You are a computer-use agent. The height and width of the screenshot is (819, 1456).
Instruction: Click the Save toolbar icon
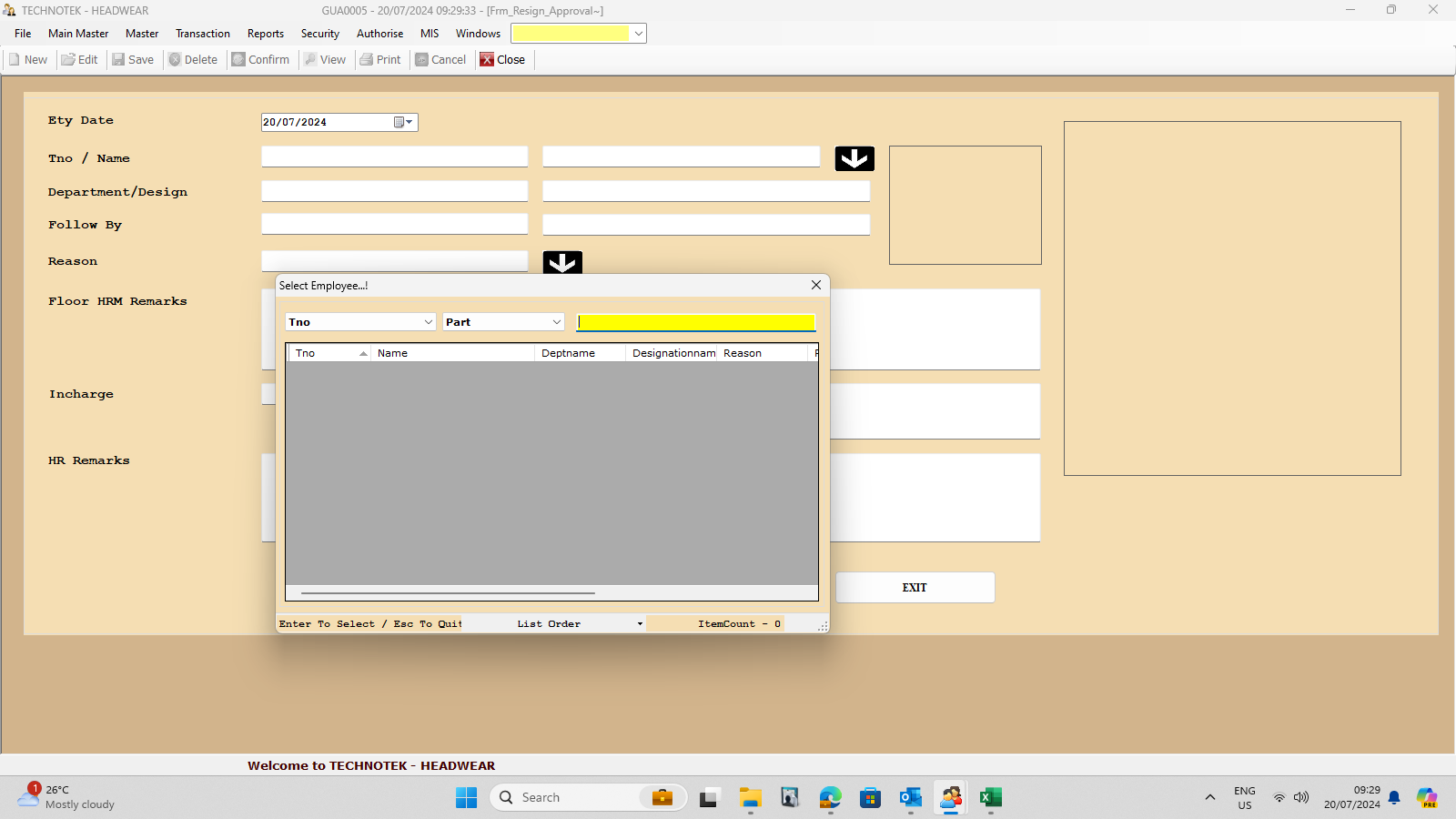[118, 60]
